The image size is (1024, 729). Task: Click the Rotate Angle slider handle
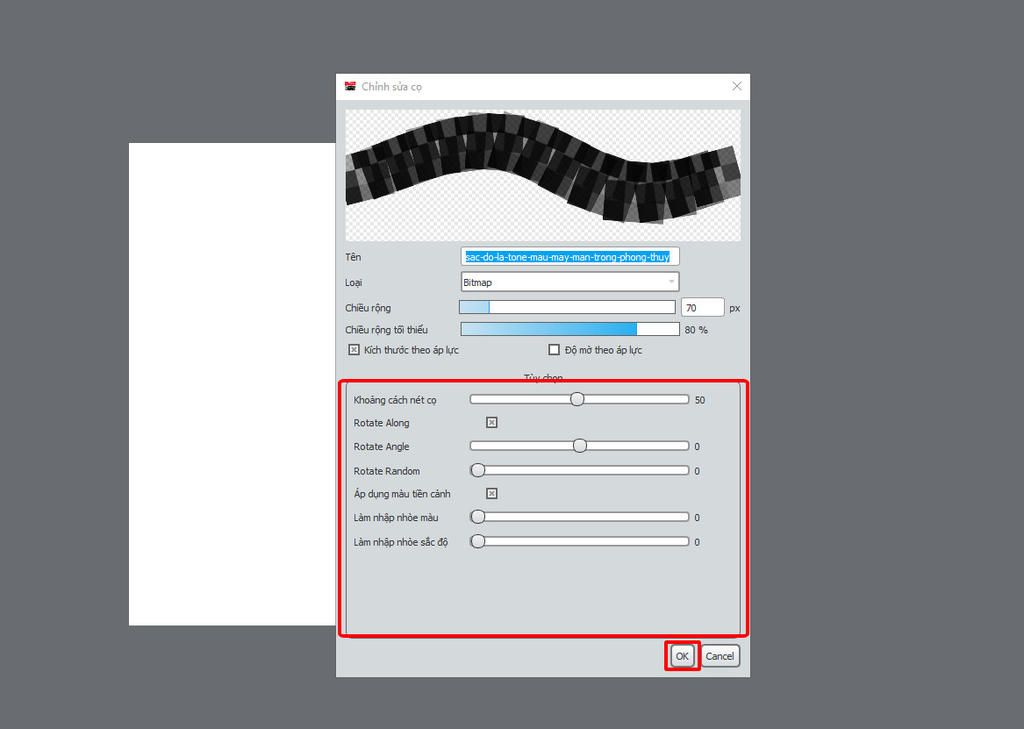tap(580, 446)
